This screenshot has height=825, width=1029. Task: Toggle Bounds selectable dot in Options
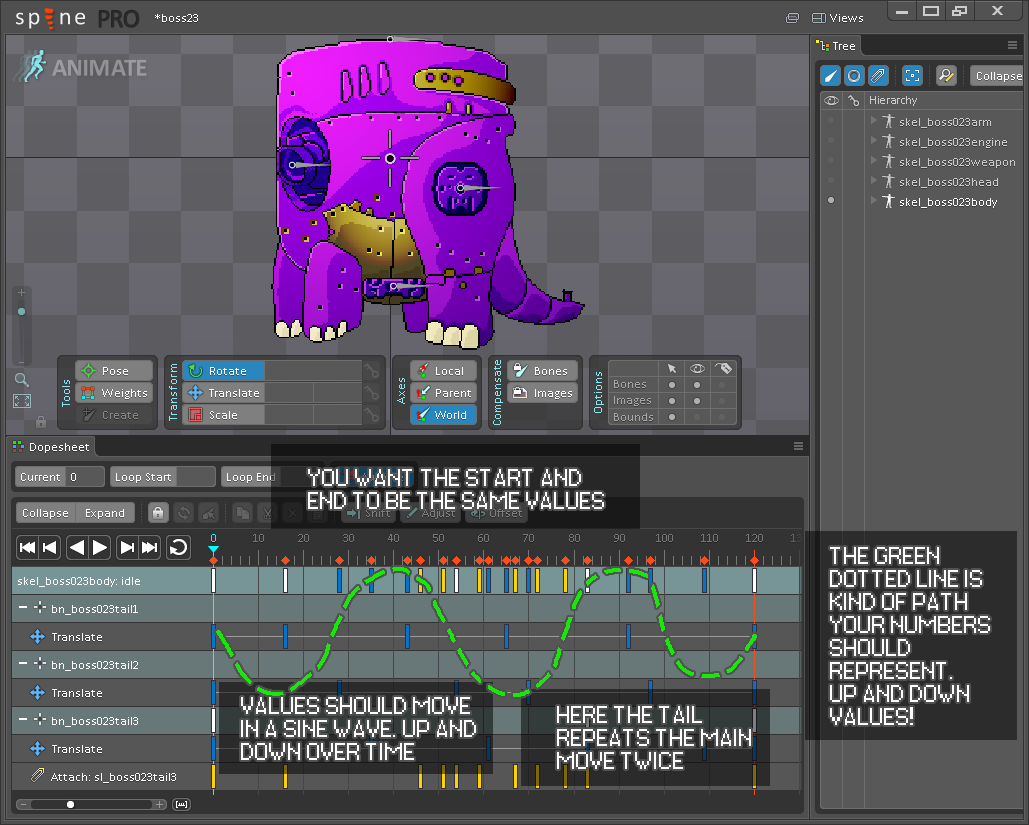tap(672, 417)
